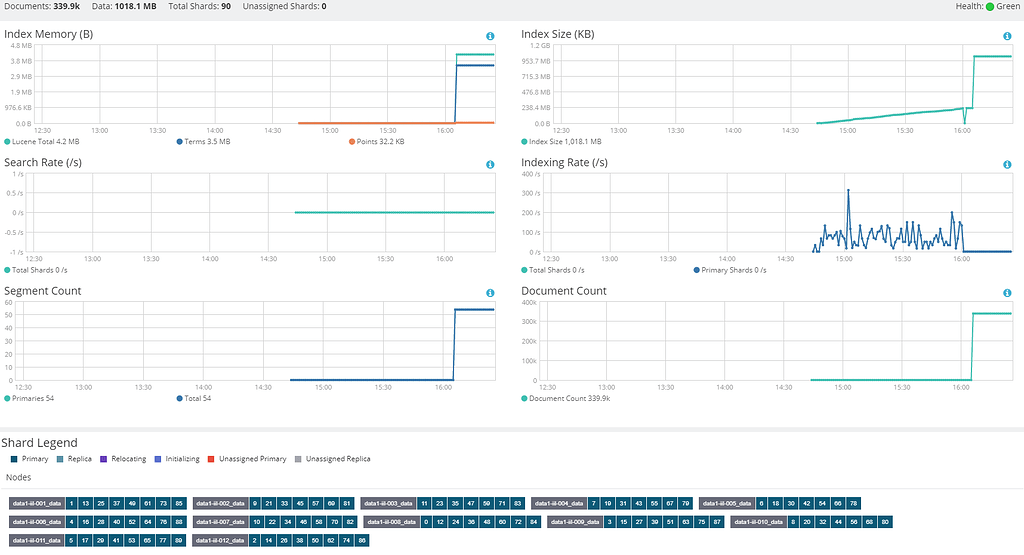
Task: Open the data1-iil-001_data node link
Action: (x=37, y=503)
